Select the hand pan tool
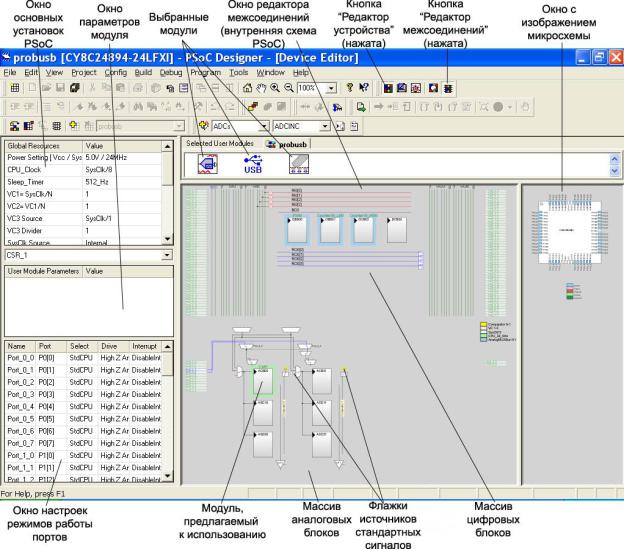624x550 pixels. [261, 88]
